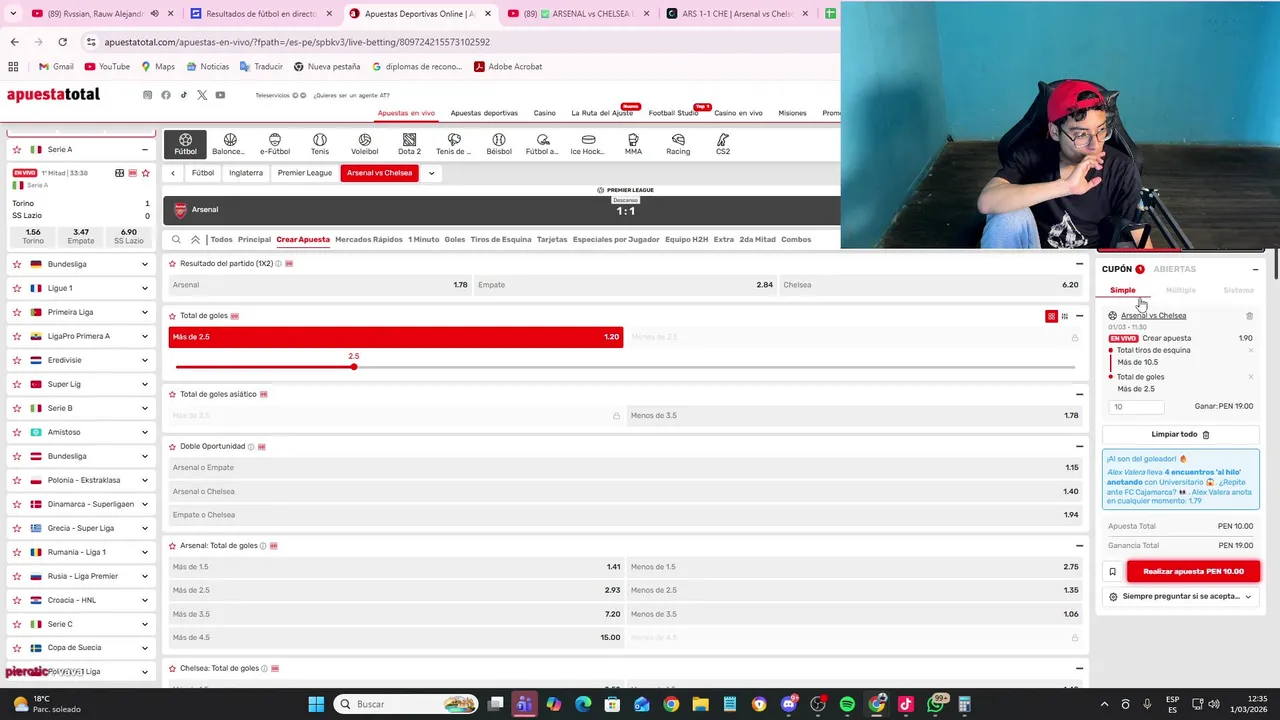
Task: Select the Baloncesto sport icon
Action: point(230,144)
